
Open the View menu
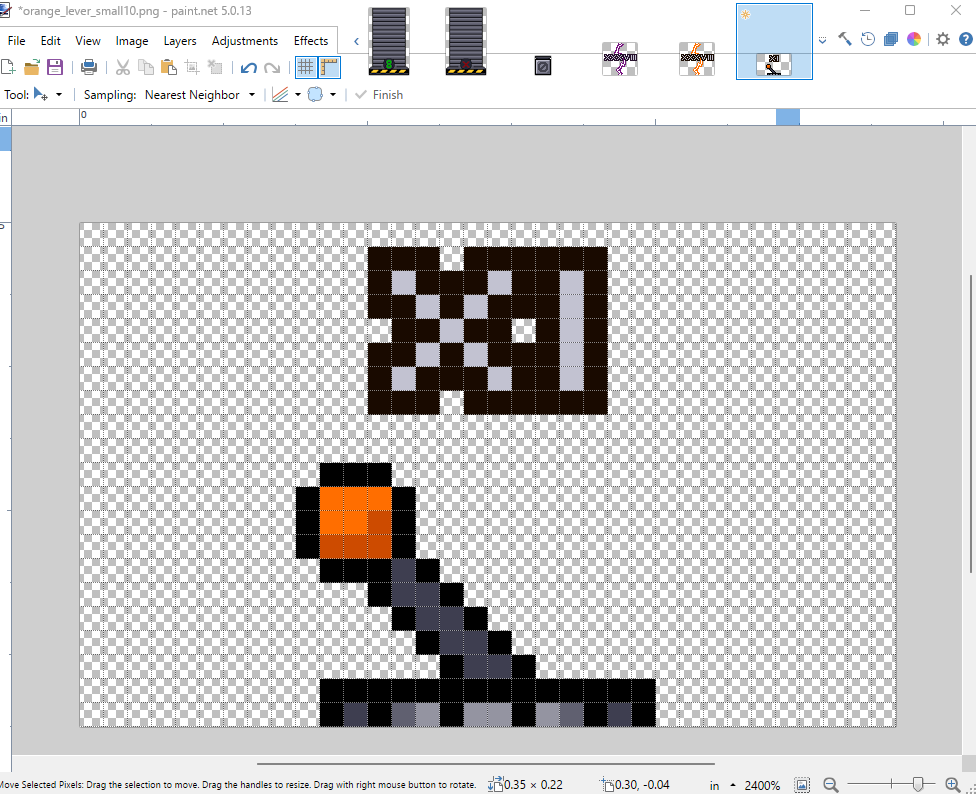pyautogui.click(x=88, y=40)
